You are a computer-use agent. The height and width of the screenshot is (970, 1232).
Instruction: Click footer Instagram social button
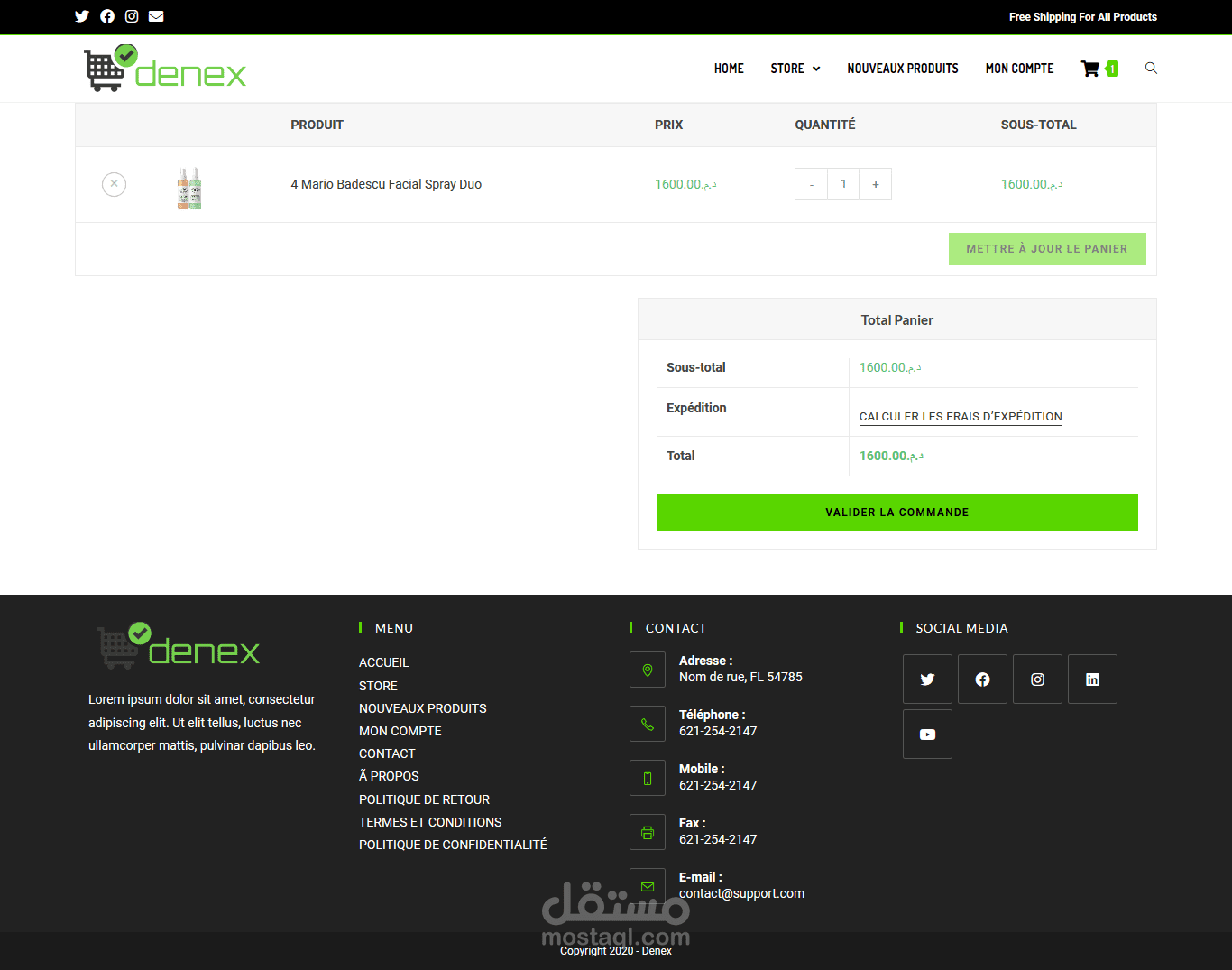click(x=1037, y=679)
